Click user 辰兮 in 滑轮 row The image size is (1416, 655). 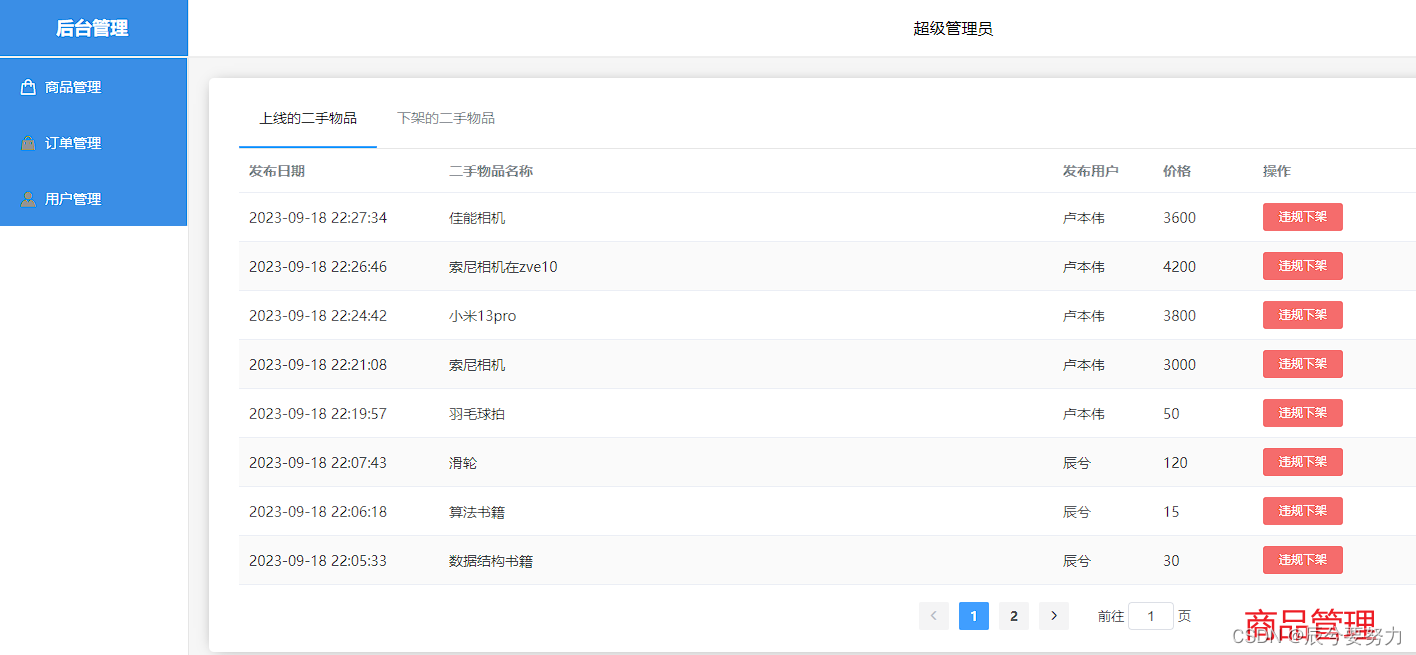point(1077,462)
